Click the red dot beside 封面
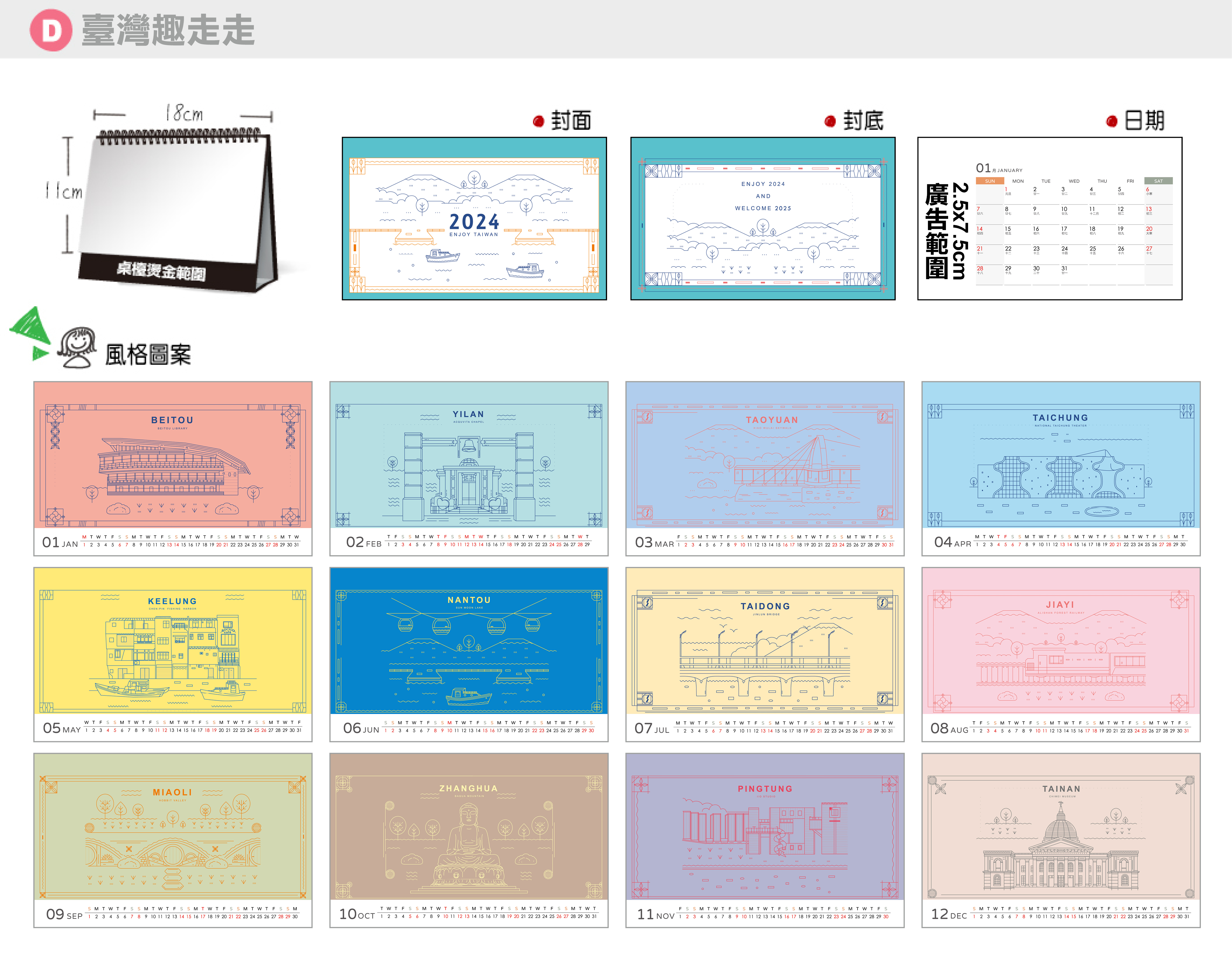This screenshot has height=955, width=1232. coord(538,121)
